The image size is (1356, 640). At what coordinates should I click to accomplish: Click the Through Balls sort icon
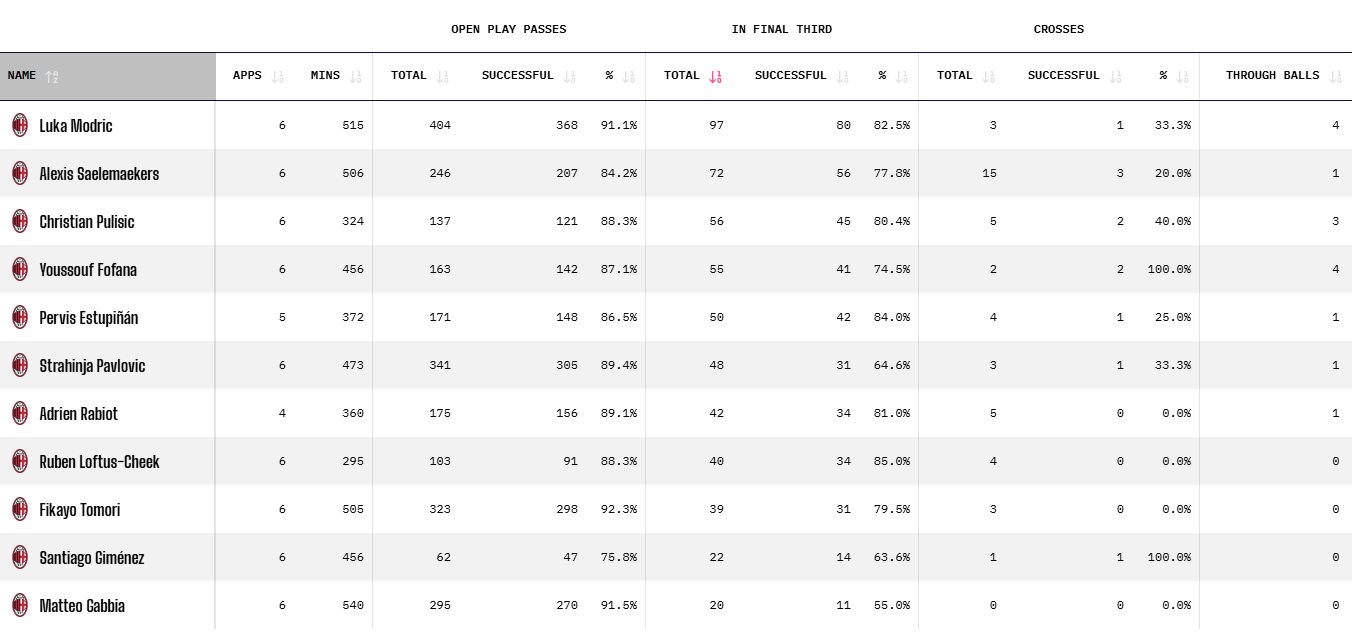pyautogui.click(x=1335, y=76)
